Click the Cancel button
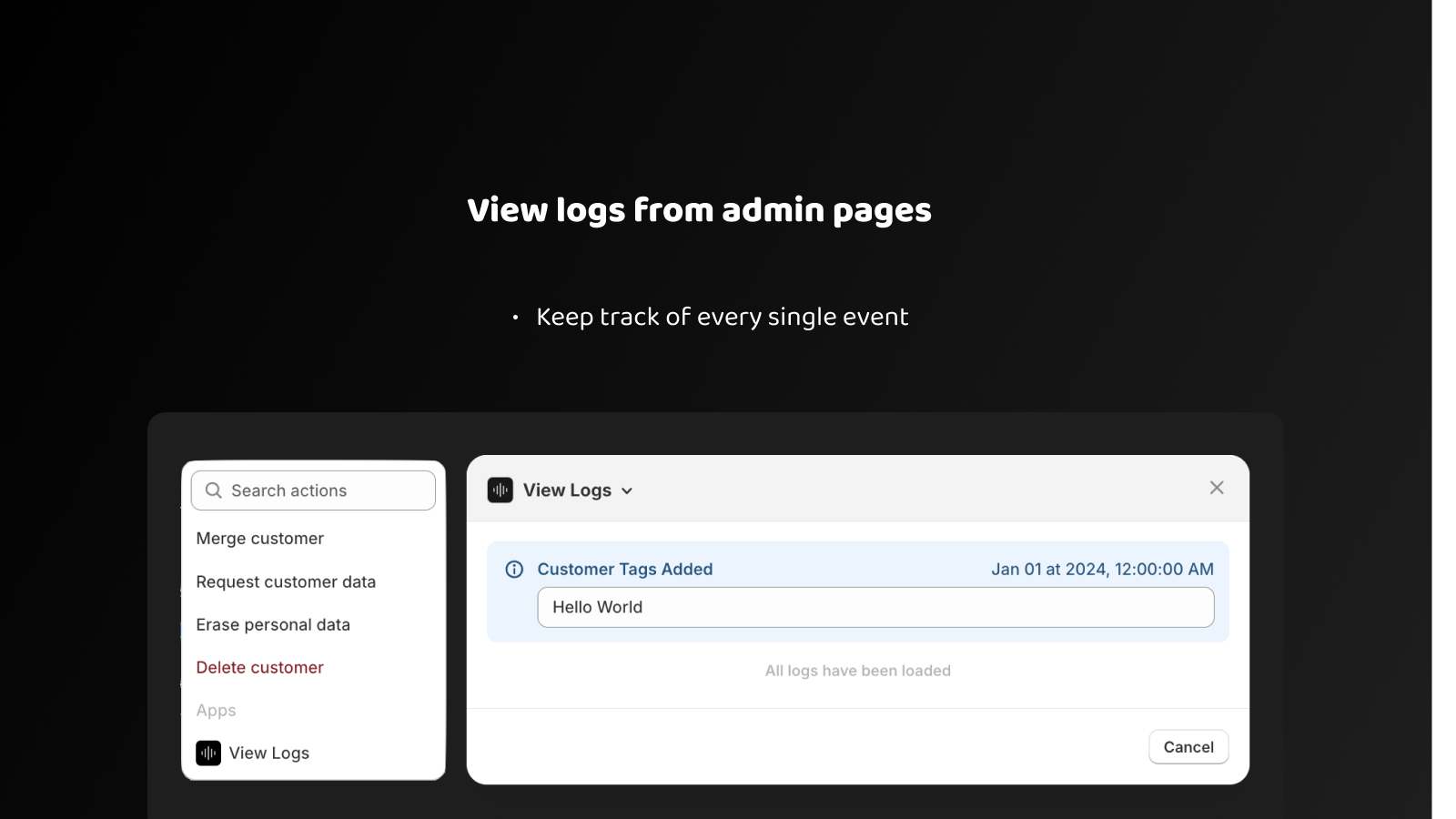This screenshot has width=1456, height=819. (x=1188, y=746)
